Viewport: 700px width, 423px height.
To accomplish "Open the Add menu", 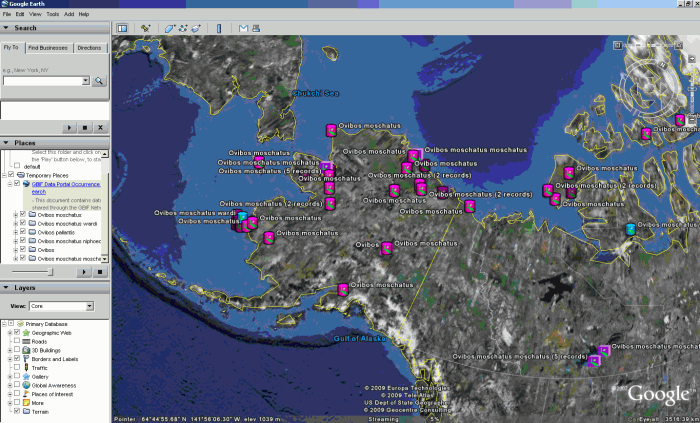I will click(x=69, y=14).
